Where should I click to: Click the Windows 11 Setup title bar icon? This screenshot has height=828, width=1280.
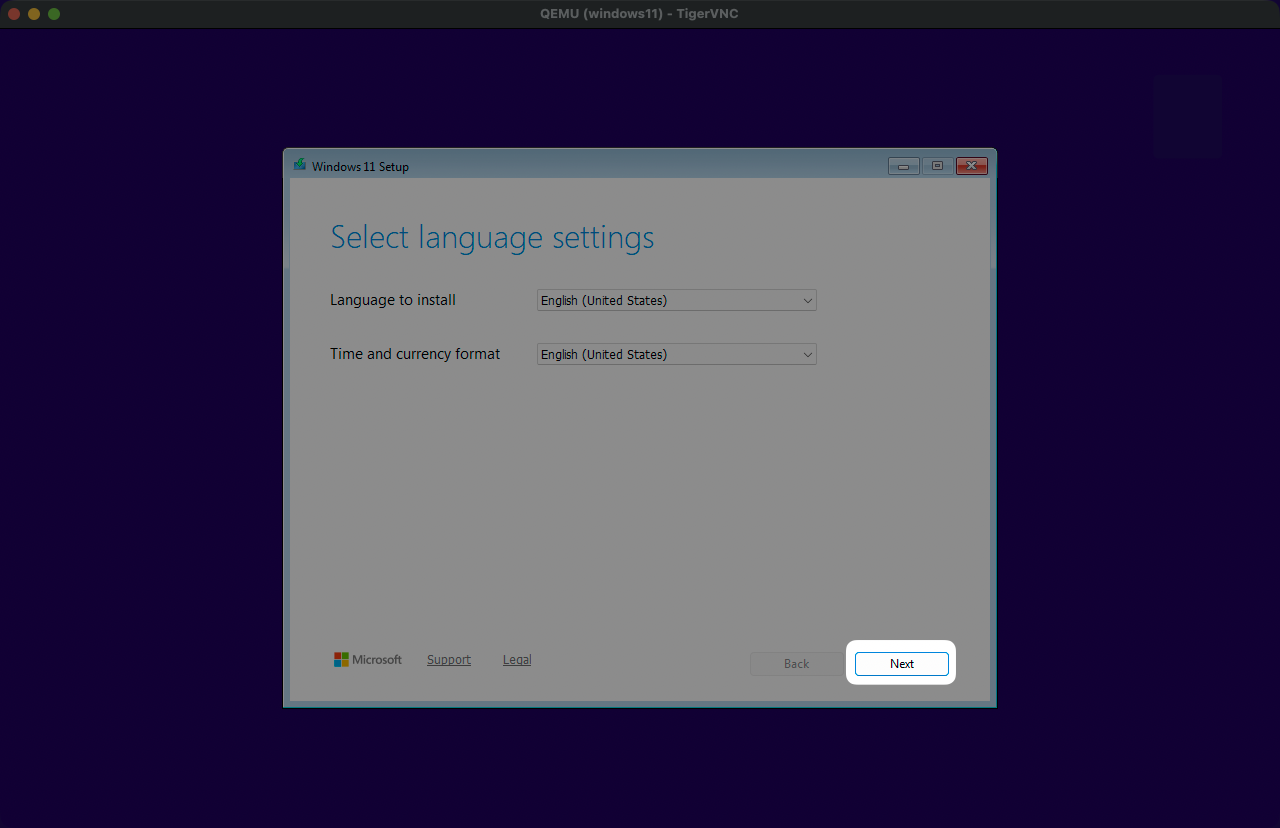click(x=299, y=165)
